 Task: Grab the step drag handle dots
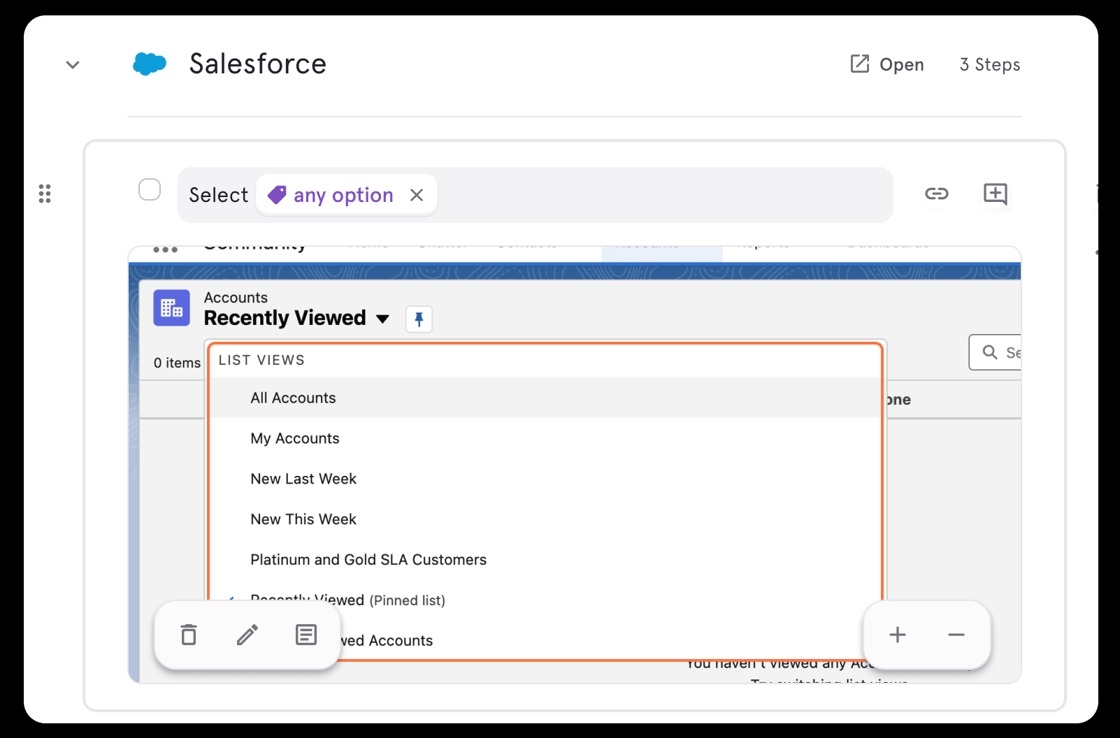[44, 194]
